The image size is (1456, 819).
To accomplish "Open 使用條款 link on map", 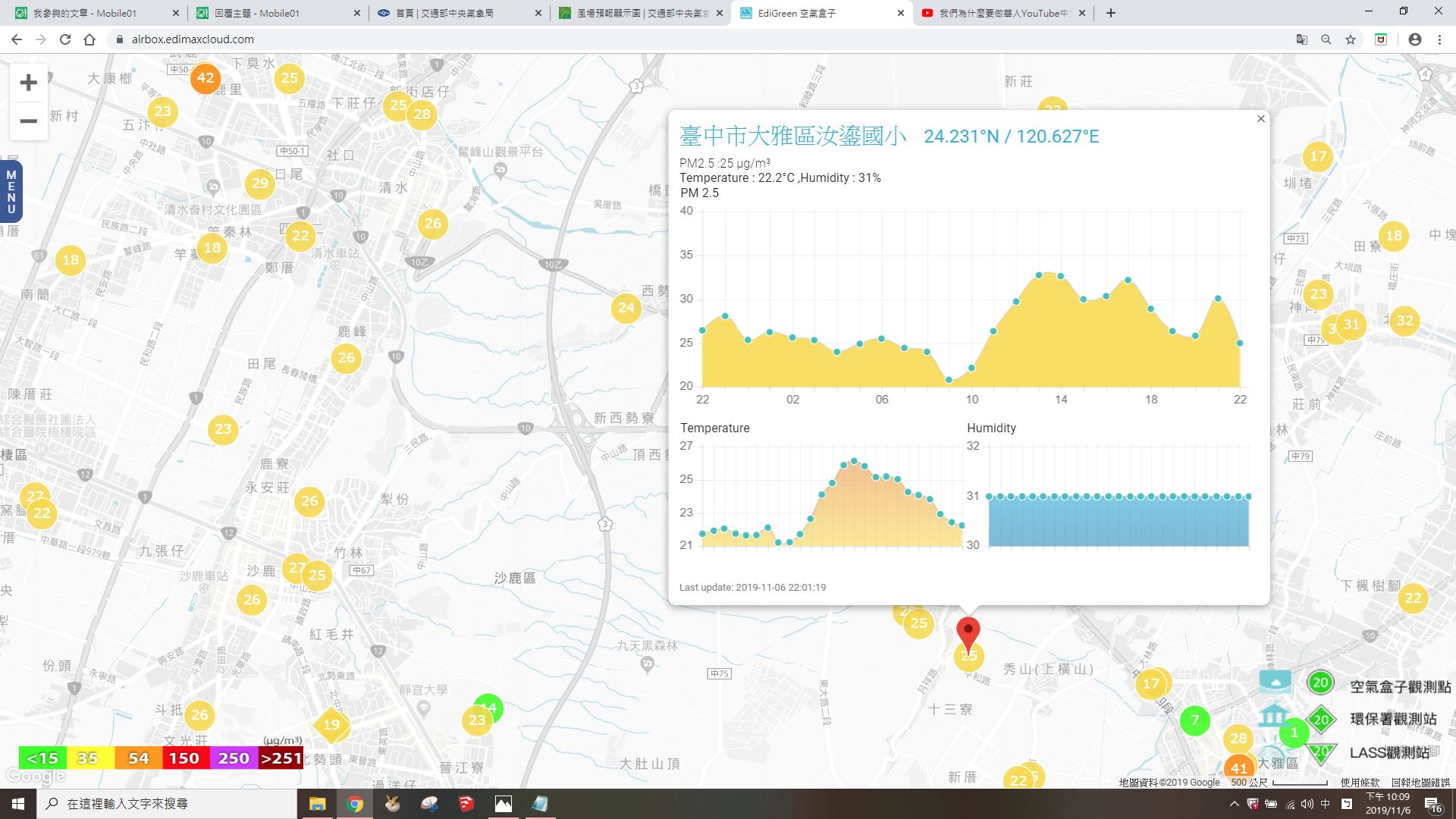I will [1360, 783].
